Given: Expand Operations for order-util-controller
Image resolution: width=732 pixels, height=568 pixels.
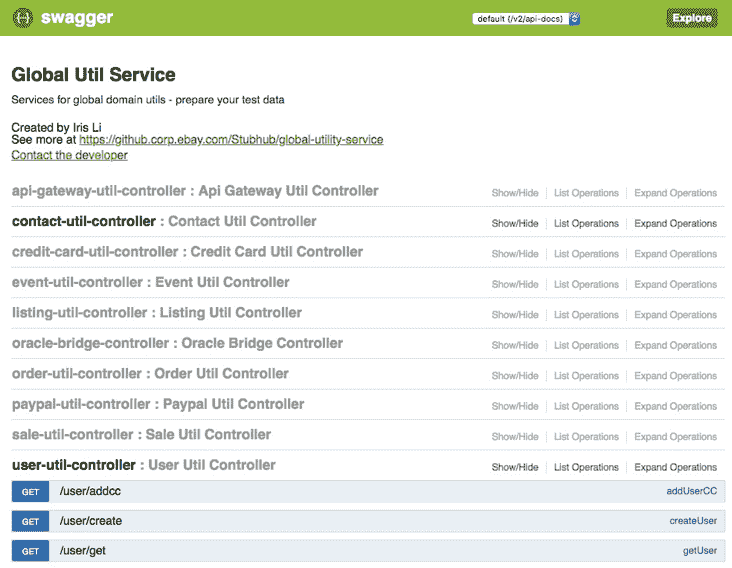Looking at the screenshot, I should [676, 376].
